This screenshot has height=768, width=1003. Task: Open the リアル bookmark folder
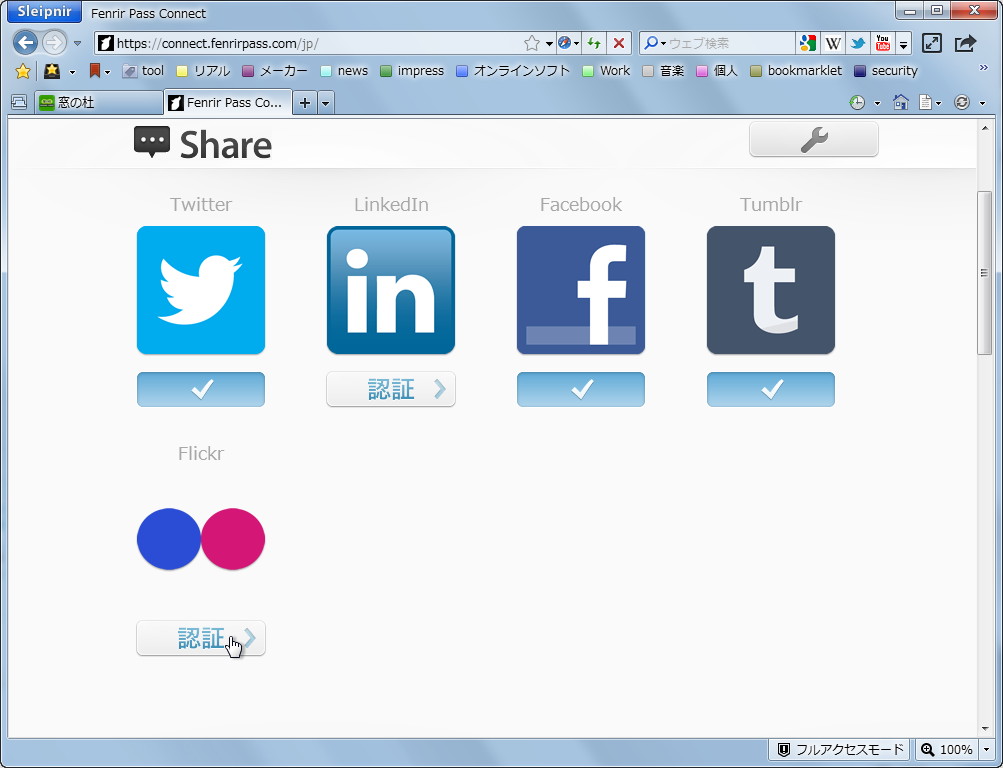point(203,71)
